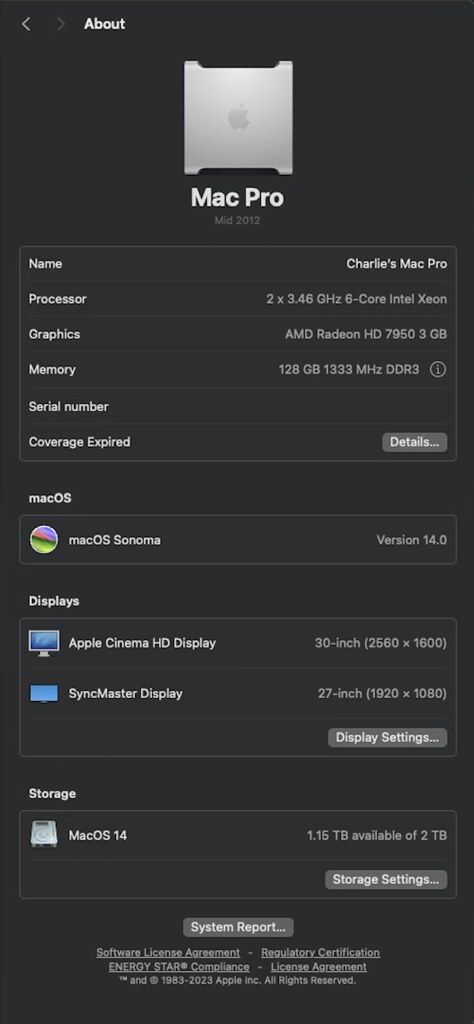Open the Regulatory Certification link
474x1024 pixels.
point(321,952)
